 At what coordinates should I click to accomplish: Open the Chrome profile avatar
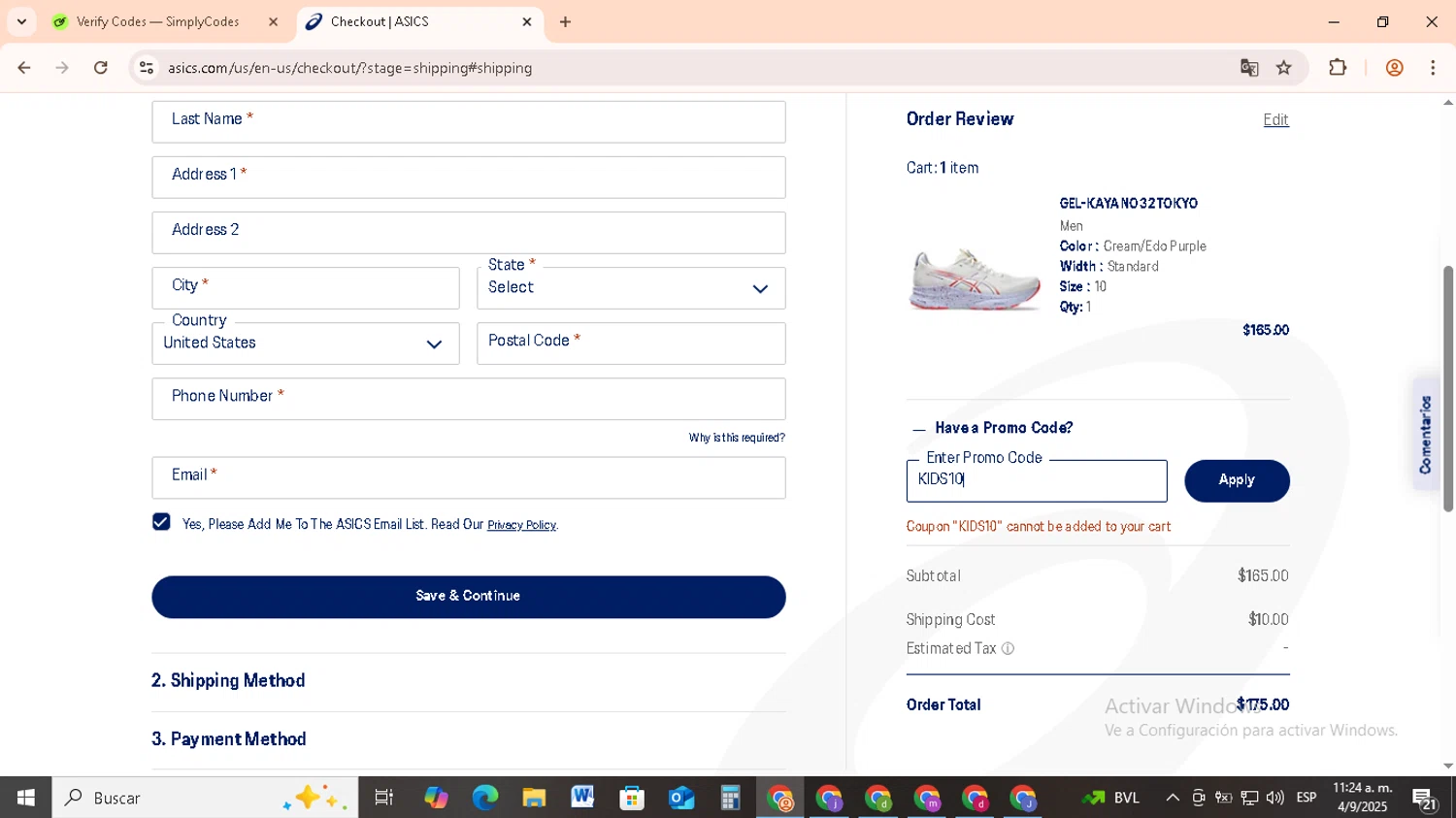(1395, 68)
